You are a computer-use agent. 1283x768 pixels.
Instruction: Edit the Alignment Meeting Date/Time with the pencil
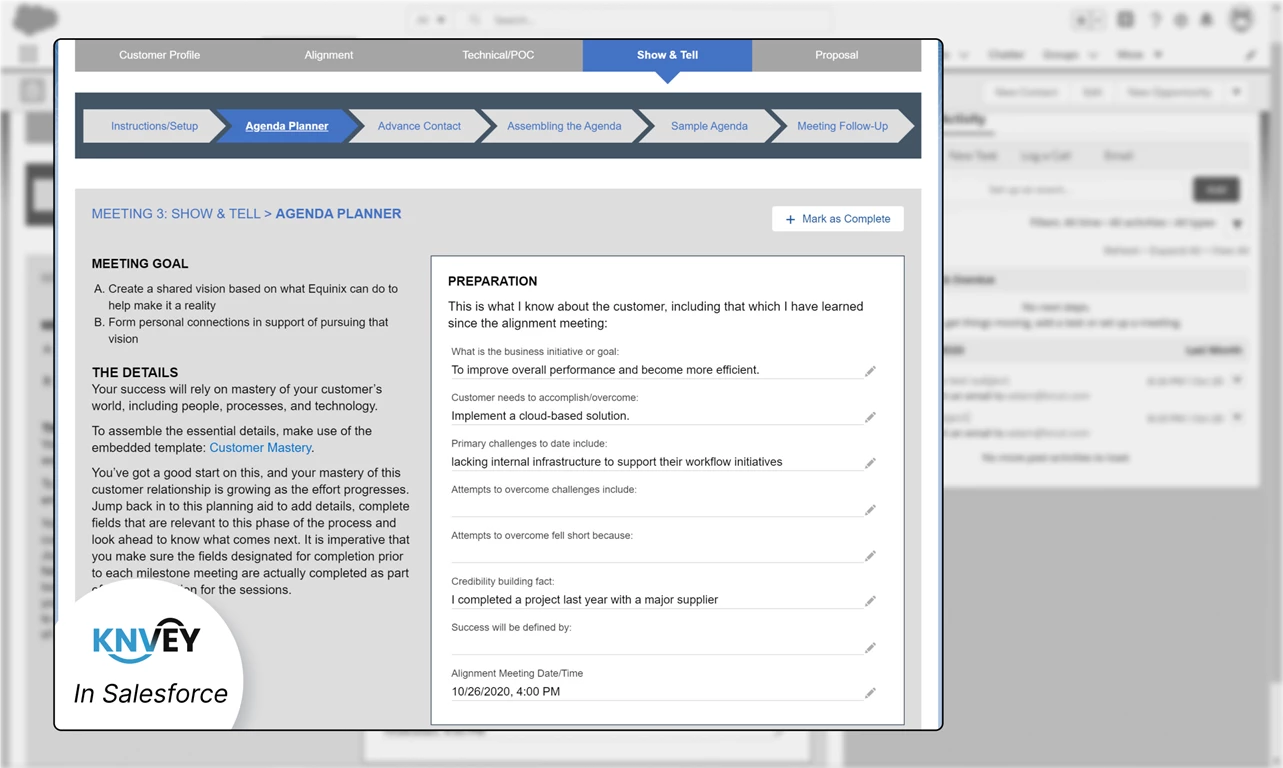[x=870, y=692]
